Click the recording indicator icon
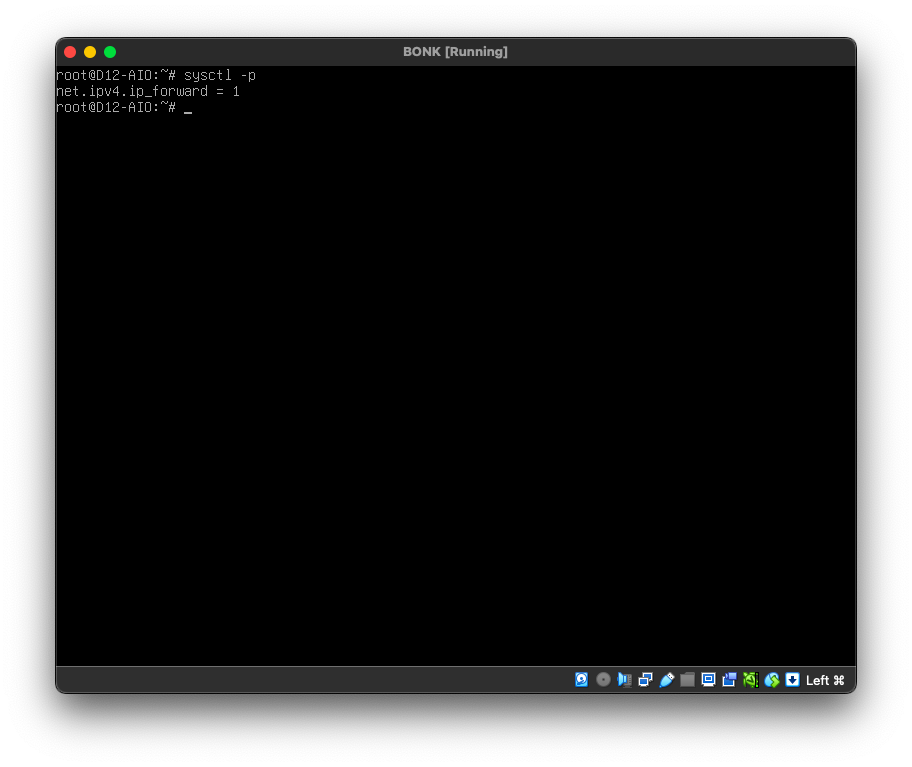 (729, 680)
